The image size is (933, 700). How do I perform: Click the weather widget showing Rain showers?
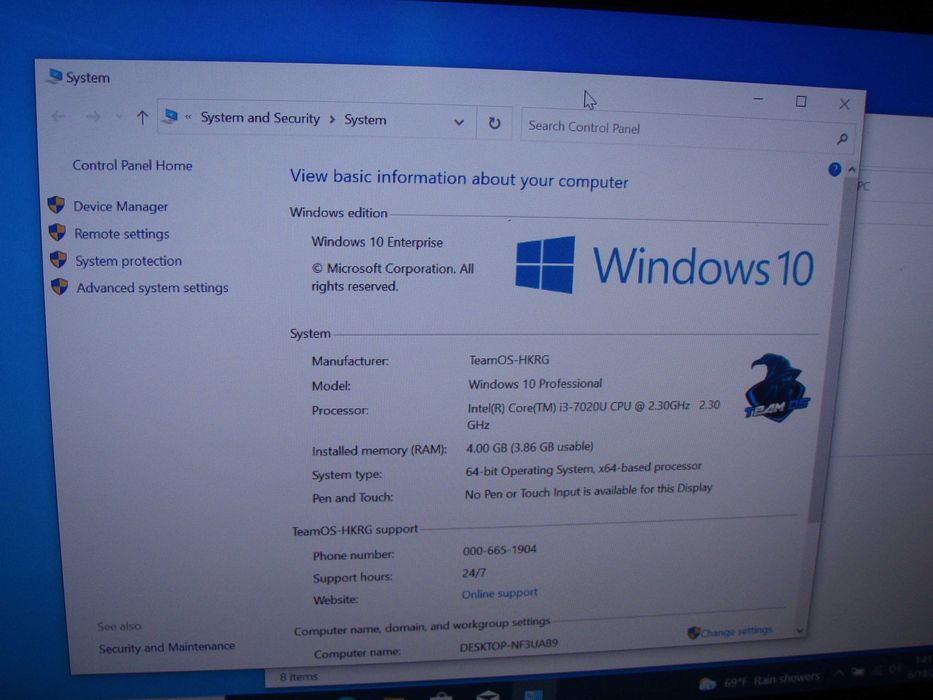pyautogui.click(x=760, y=680)
